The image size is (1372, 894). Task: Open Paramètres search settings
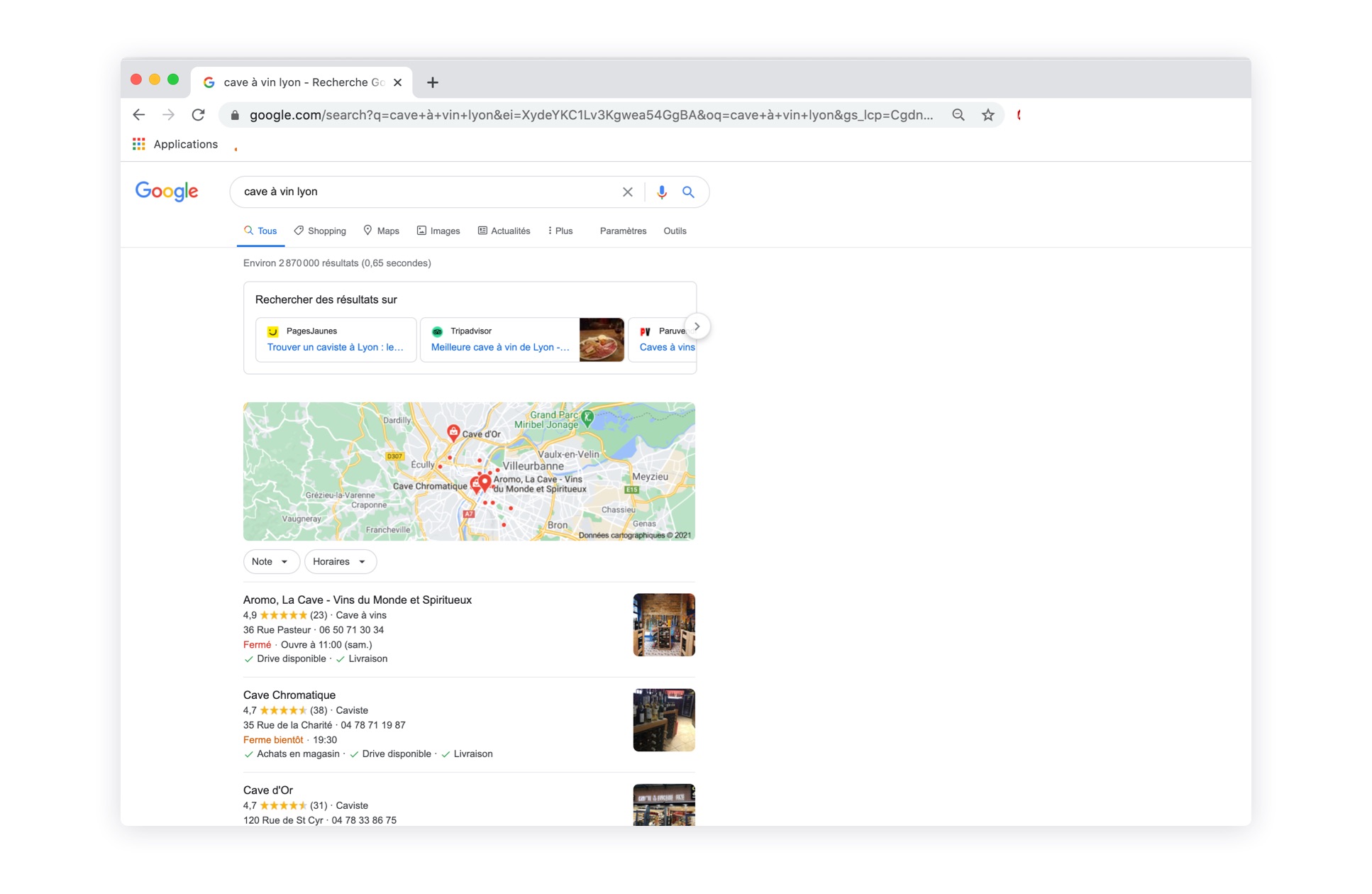point(623,231)
